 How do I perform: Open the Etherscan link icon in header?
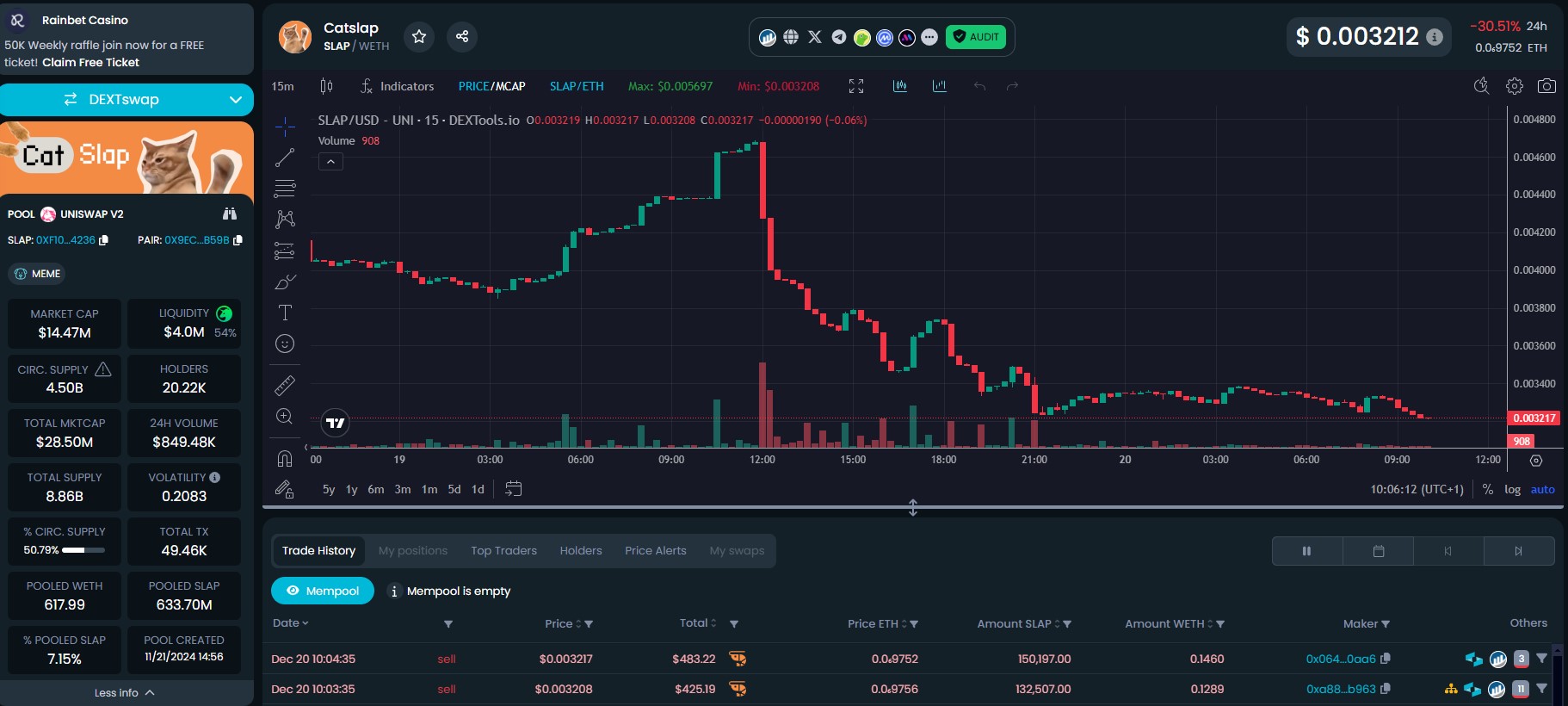(768, 37)
